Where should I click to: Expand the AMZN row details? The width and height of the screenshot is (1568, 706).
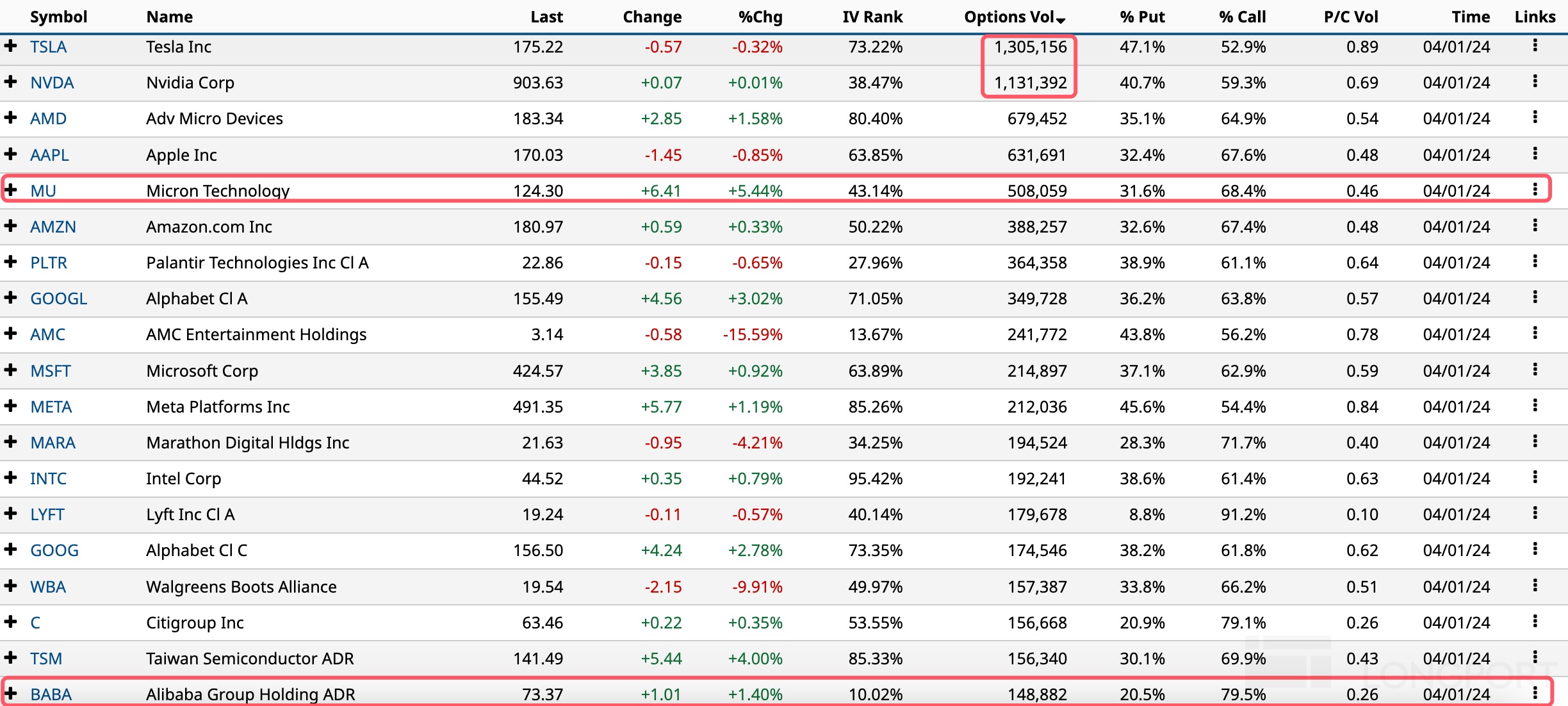click(10, 226)
